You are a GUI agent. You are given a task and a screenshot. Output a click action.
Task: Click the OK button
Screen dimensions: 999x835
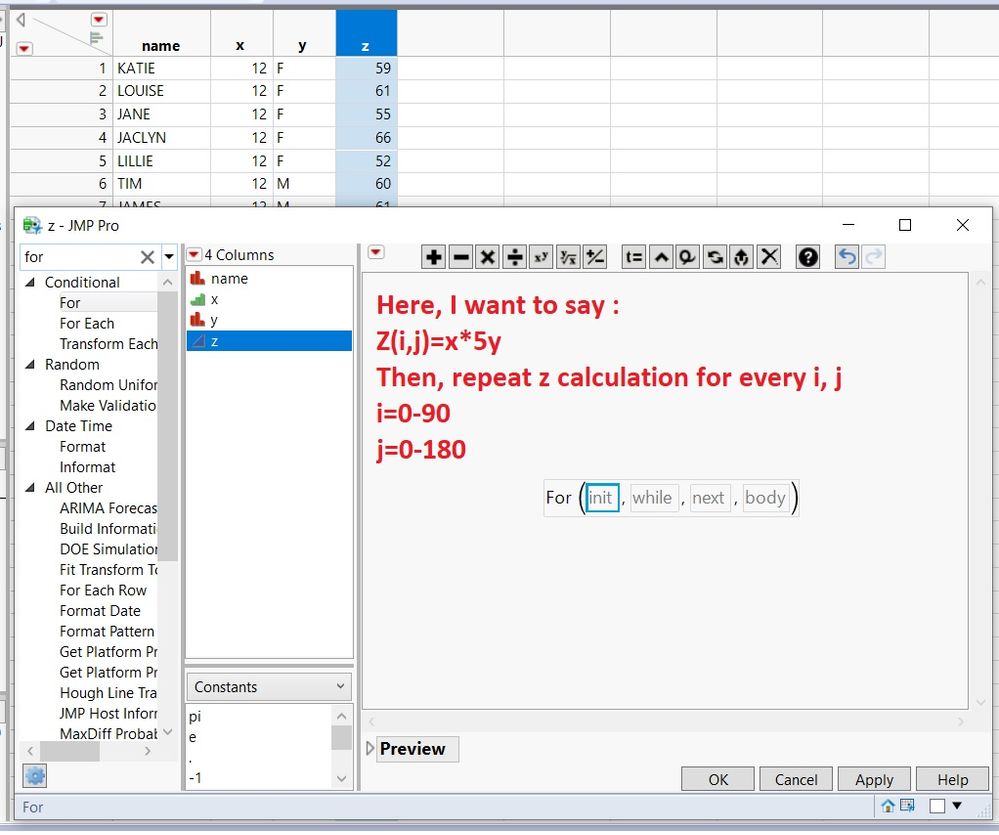click(x=718, y=780)
